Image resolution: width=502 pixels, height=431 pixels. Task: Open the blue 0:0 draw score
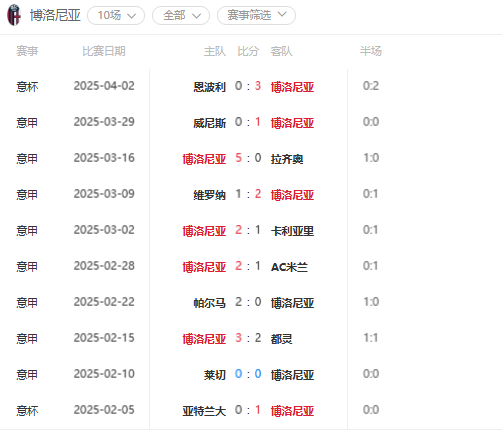coord(248,374)
